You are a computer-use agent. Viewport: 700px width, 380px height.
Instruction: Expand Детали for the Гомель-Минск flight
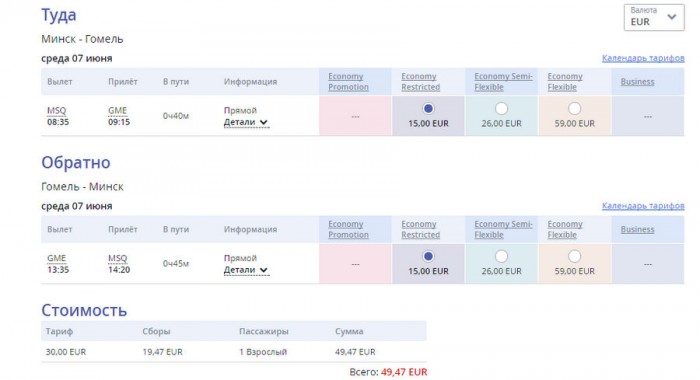(246, 270)
